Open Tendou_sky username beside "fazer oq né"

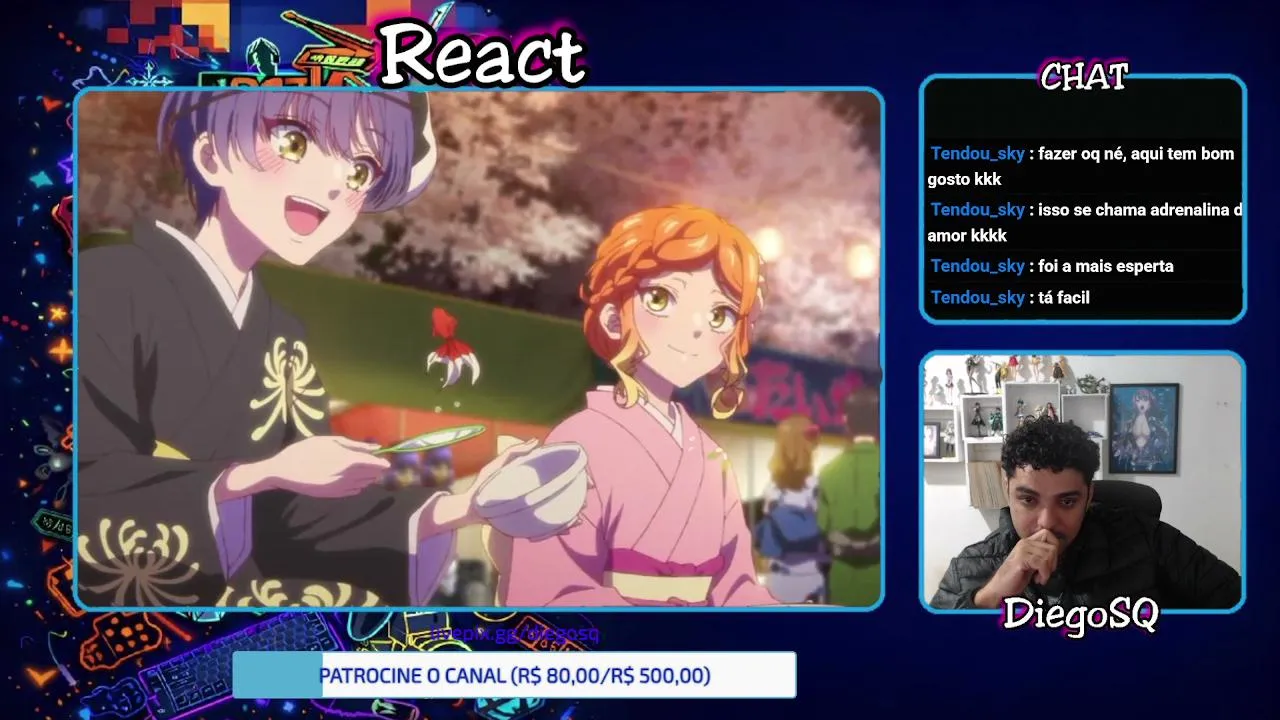[977, 153]
